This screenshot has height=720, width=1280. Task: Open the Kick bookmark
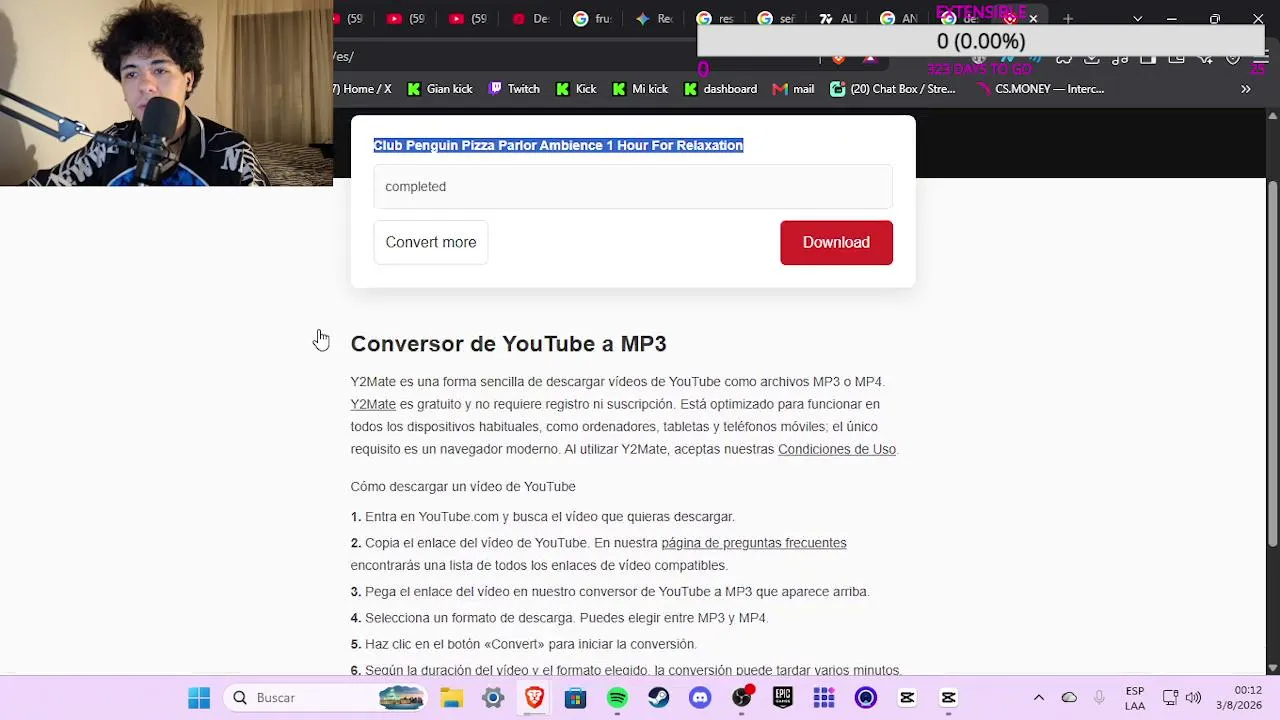tap(576, 89)
